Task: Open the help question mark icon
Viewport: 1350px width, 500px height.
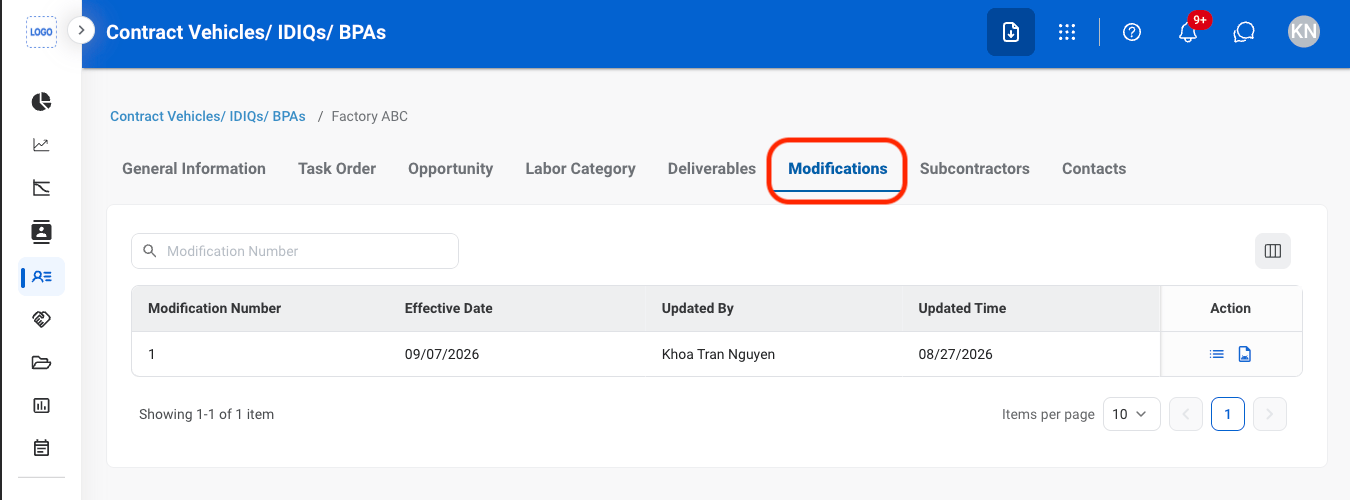Action: (x=1132, y=32)
